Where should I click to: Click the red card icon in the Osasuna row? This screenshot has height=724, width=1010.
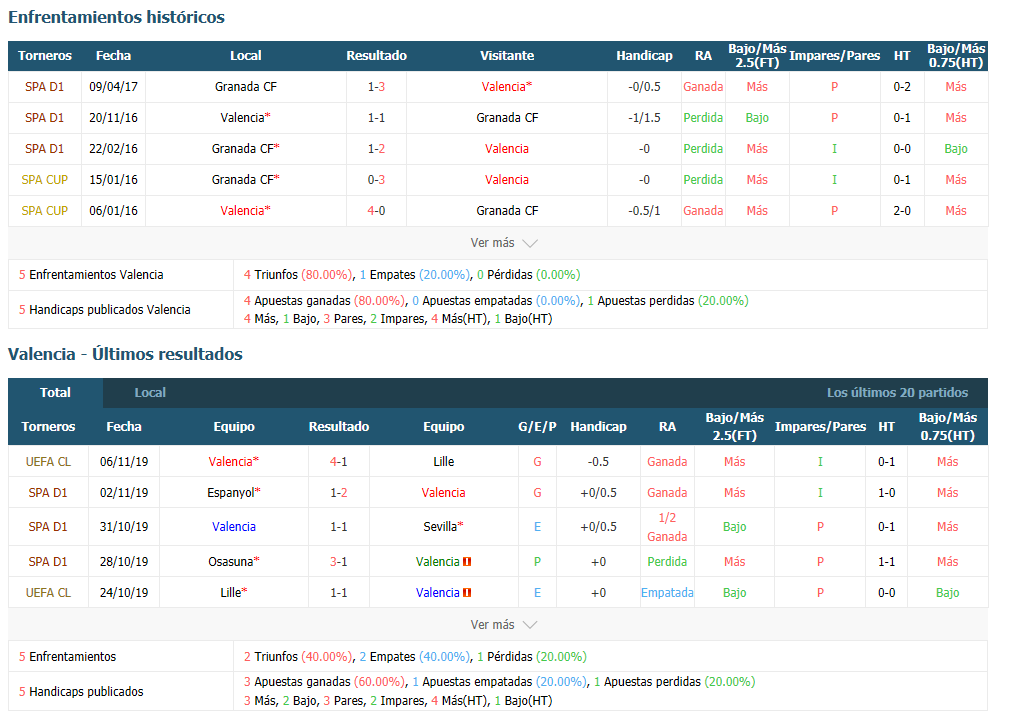(x=467, y=562)
